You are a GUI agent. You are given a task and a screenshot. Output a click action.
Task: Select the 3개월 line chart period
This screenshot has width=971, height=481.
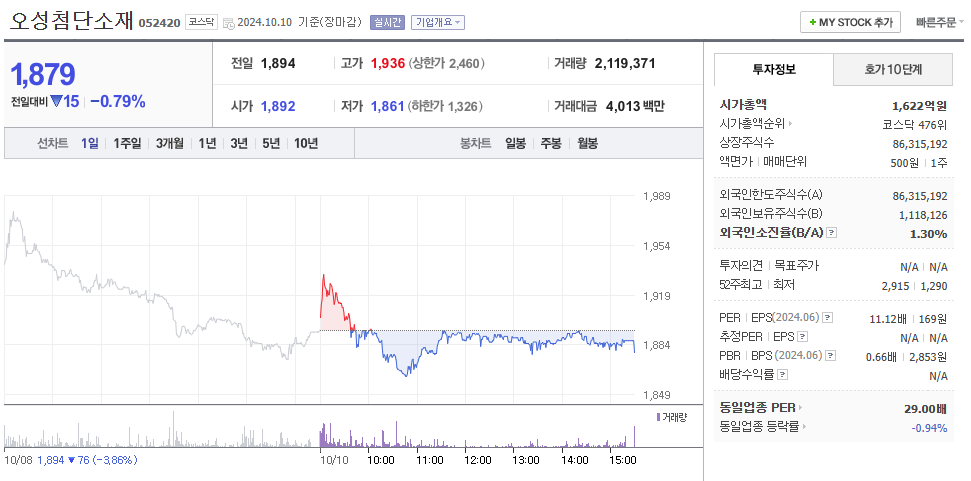tap(170, 144)
